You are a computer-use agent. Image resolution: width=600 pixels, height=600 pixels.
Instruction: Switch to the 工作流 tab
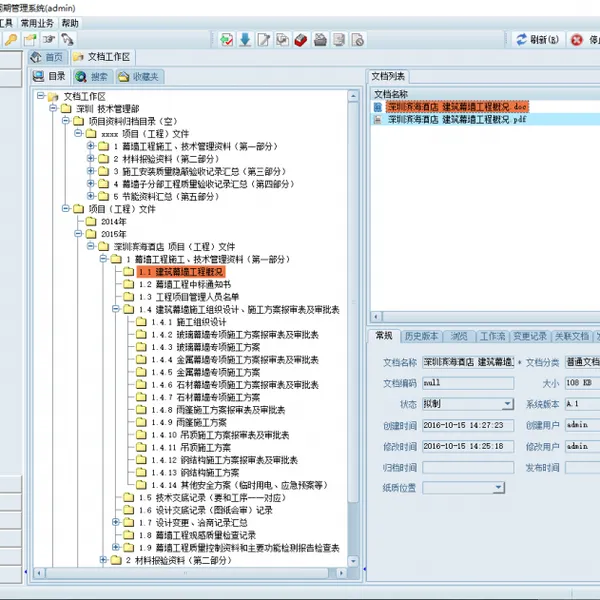click(x=492, y=336)
